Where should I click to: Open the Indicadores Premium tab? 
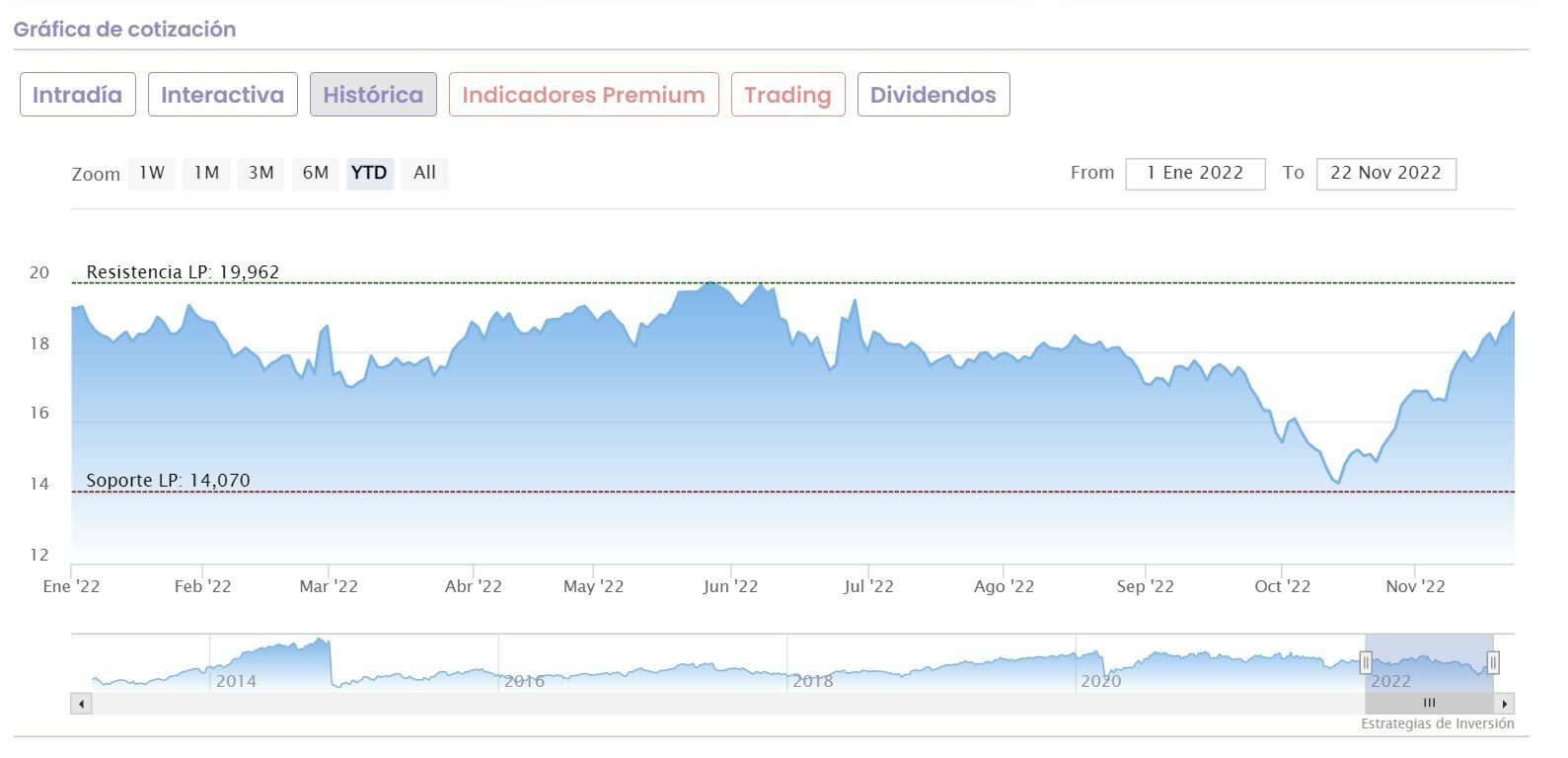pos(583,95)
